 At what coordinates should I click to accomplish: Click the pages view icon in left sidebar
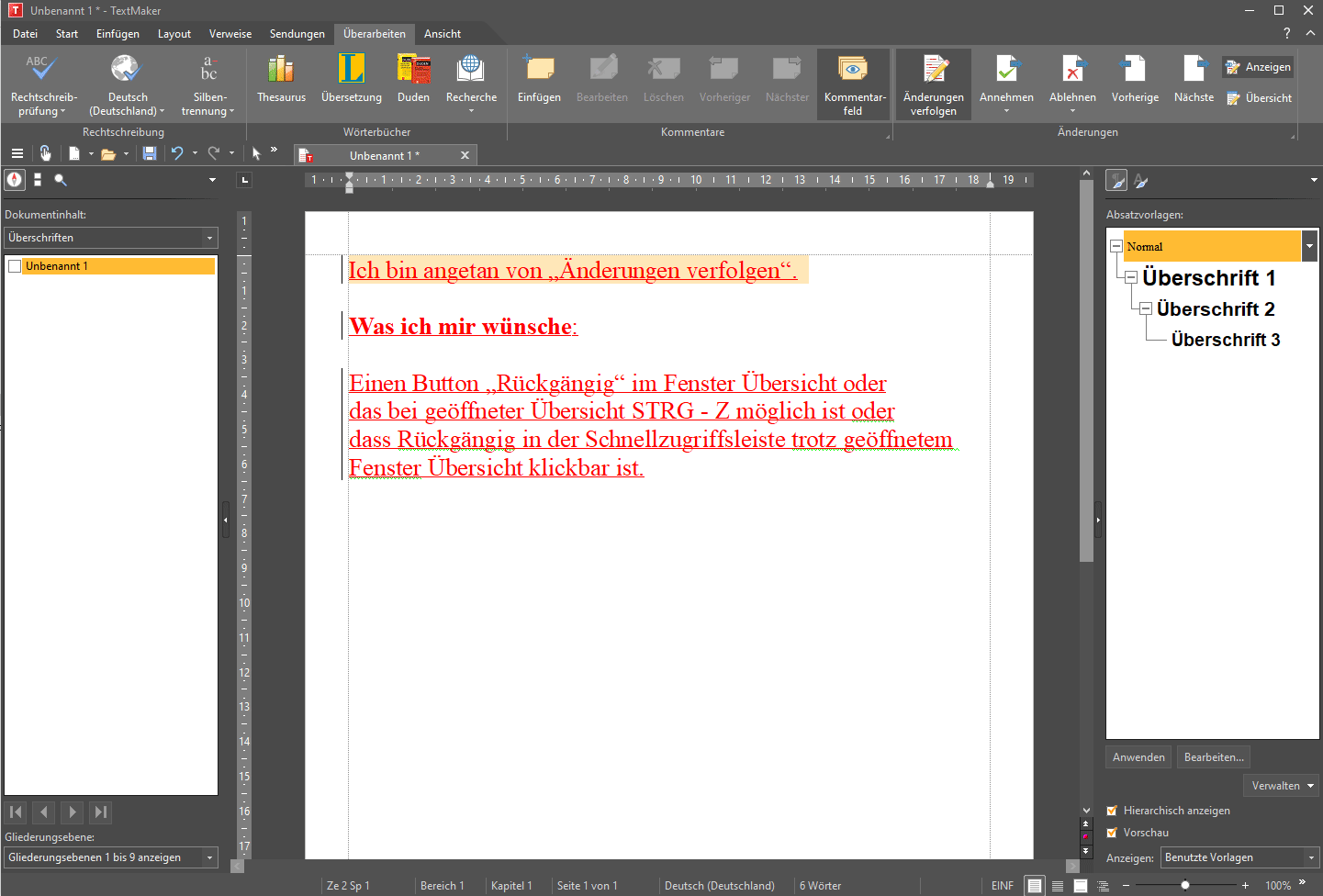(38, 180)
